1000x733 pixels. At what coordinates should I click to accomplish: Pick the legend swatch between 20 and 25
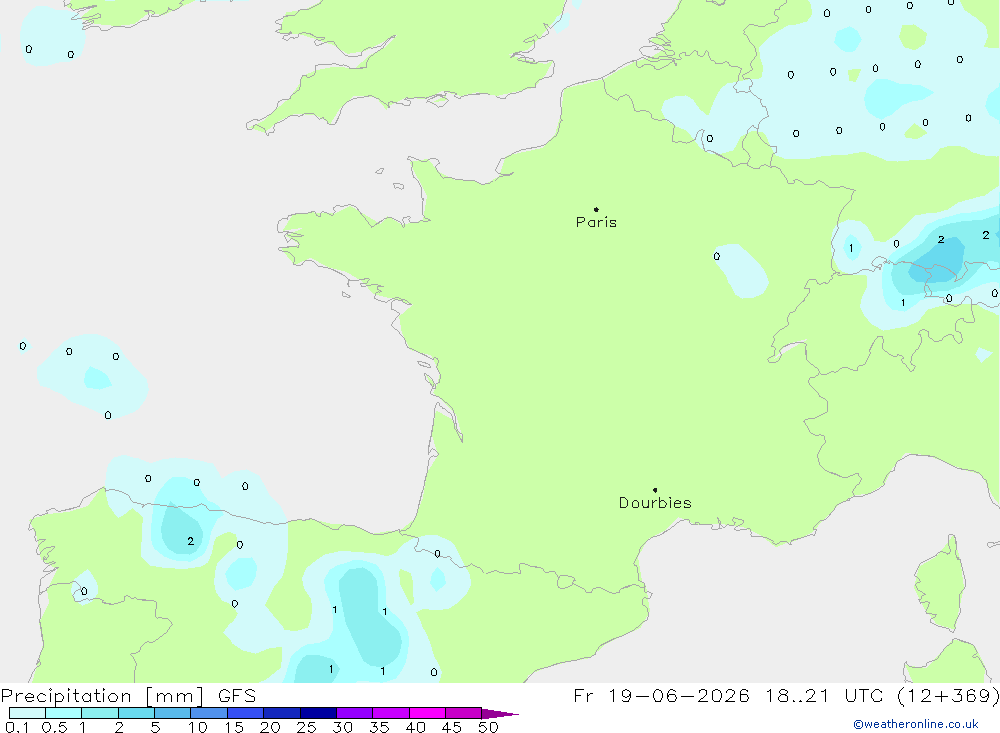(282, 713)
